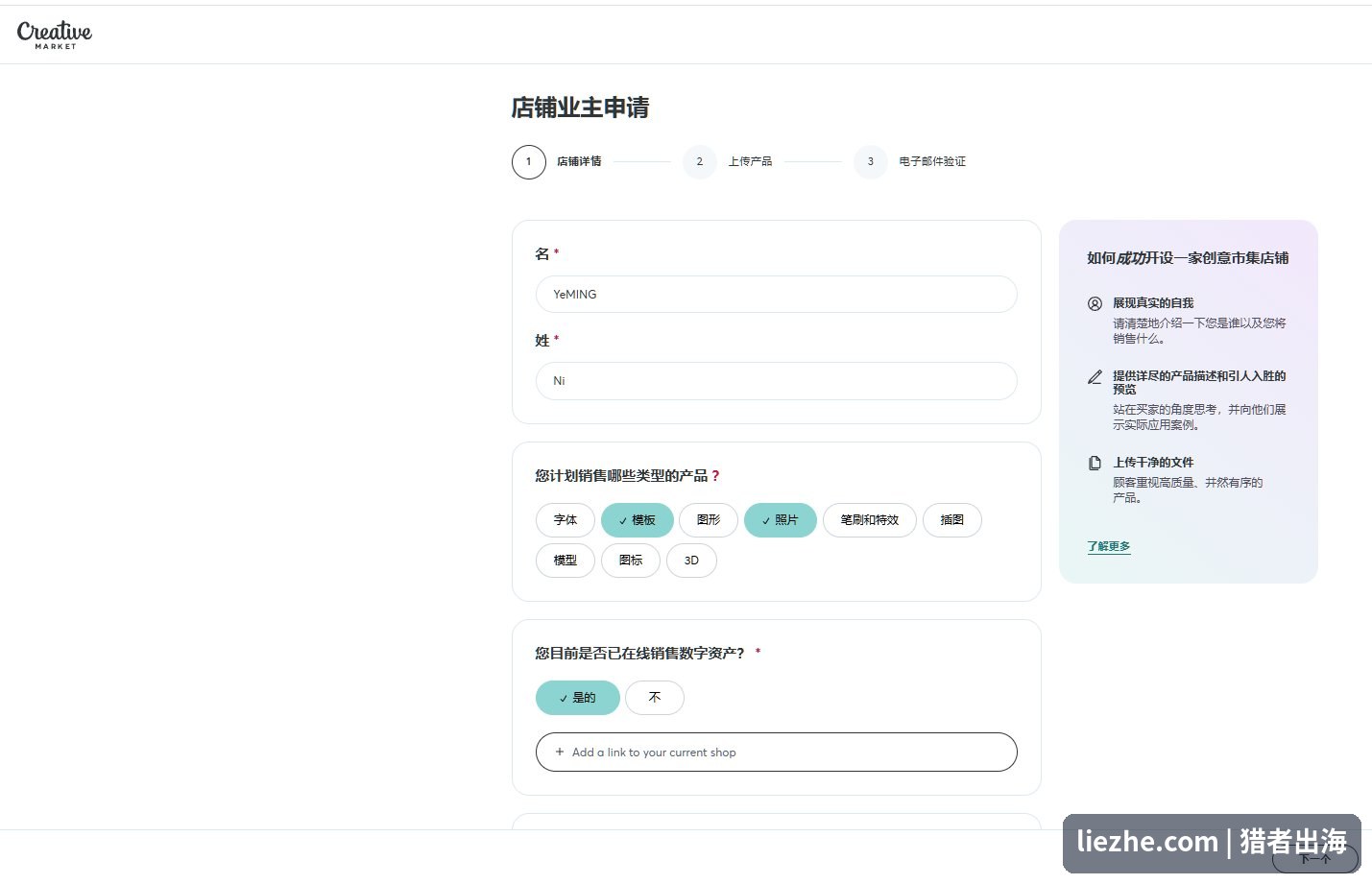The height and width of the screenshot is (884, 1372).
Task: Click the 您计划销售哪些类型的产品 question text
Action: pyautogui.click(x=621, y=476)
